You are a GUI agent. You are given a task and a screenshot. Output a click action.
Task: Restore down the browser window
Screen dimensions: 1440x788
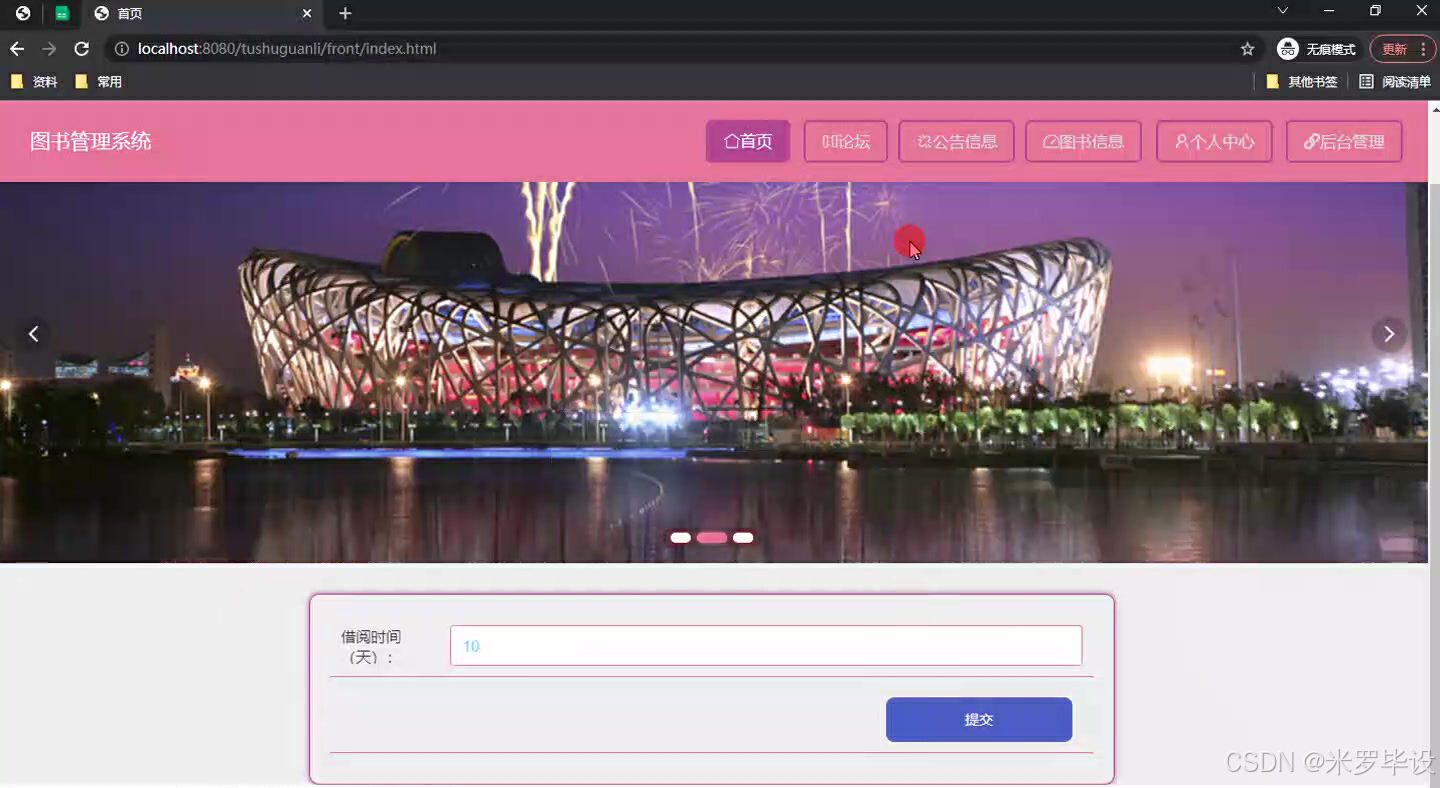(1375, 11)
